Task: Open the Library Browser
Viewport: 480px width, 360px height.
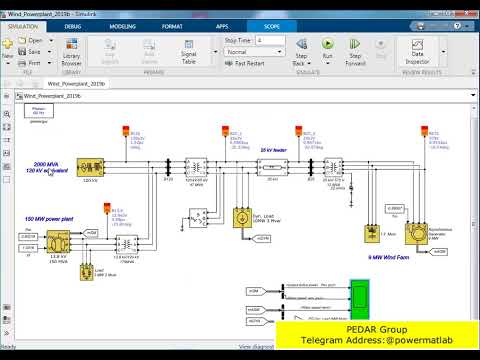Action: point(71,52)
